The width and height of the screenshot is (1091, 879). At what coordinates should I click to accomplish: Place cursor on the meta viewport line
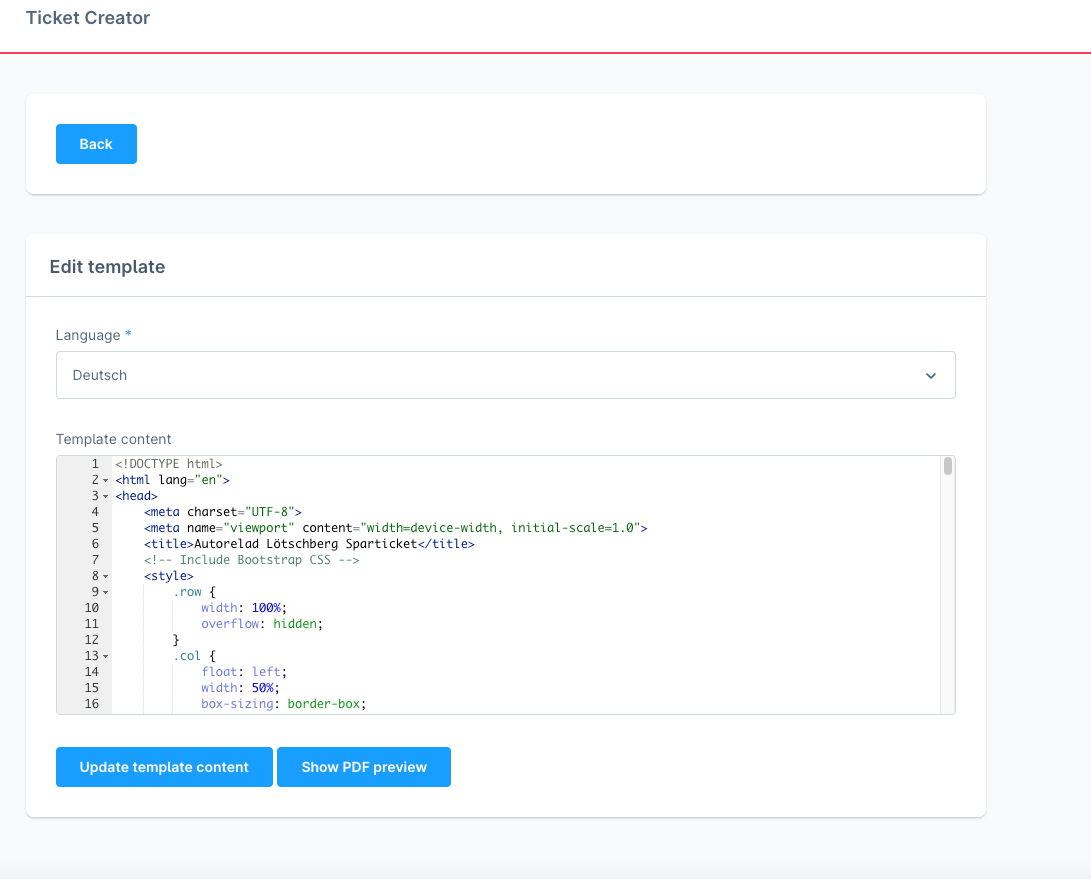[395, 528]
